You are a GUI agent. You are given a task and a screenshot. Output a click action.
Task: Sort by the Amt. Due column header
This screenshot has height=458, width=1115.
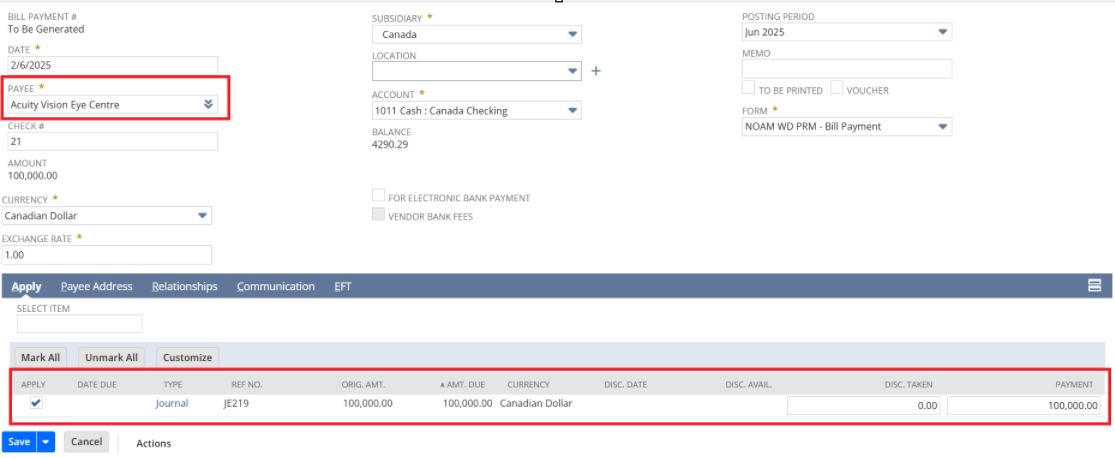click(x=462, y=385)
